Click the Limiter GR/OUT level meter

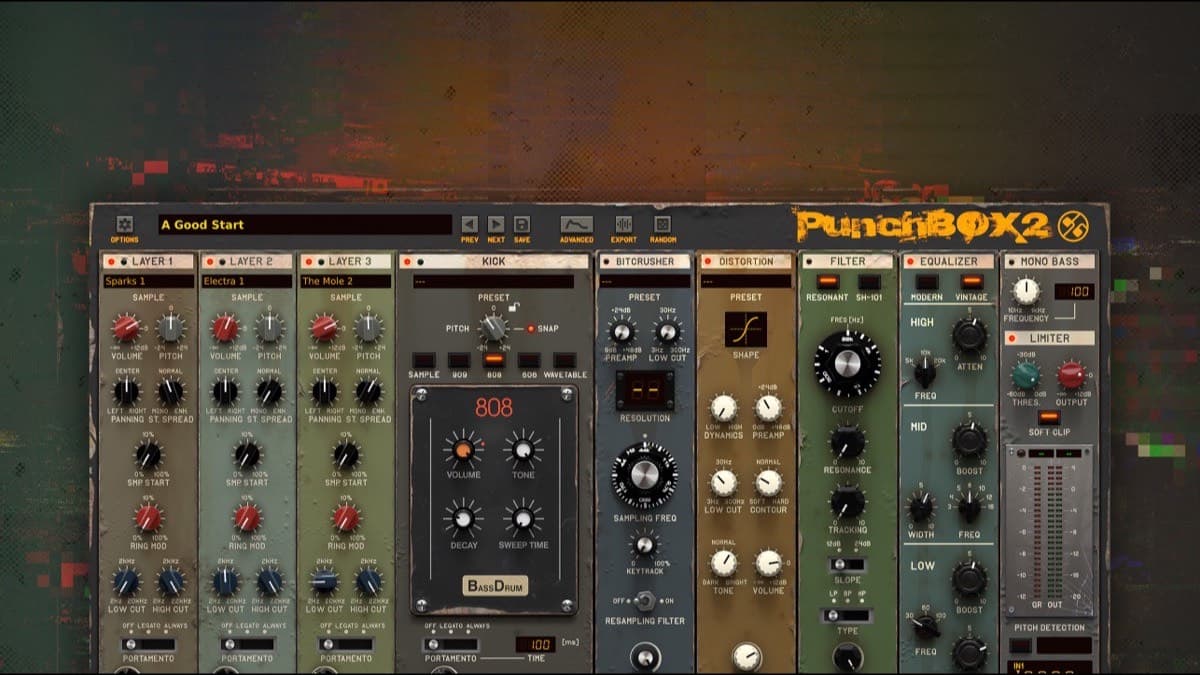coord(1048,530)
